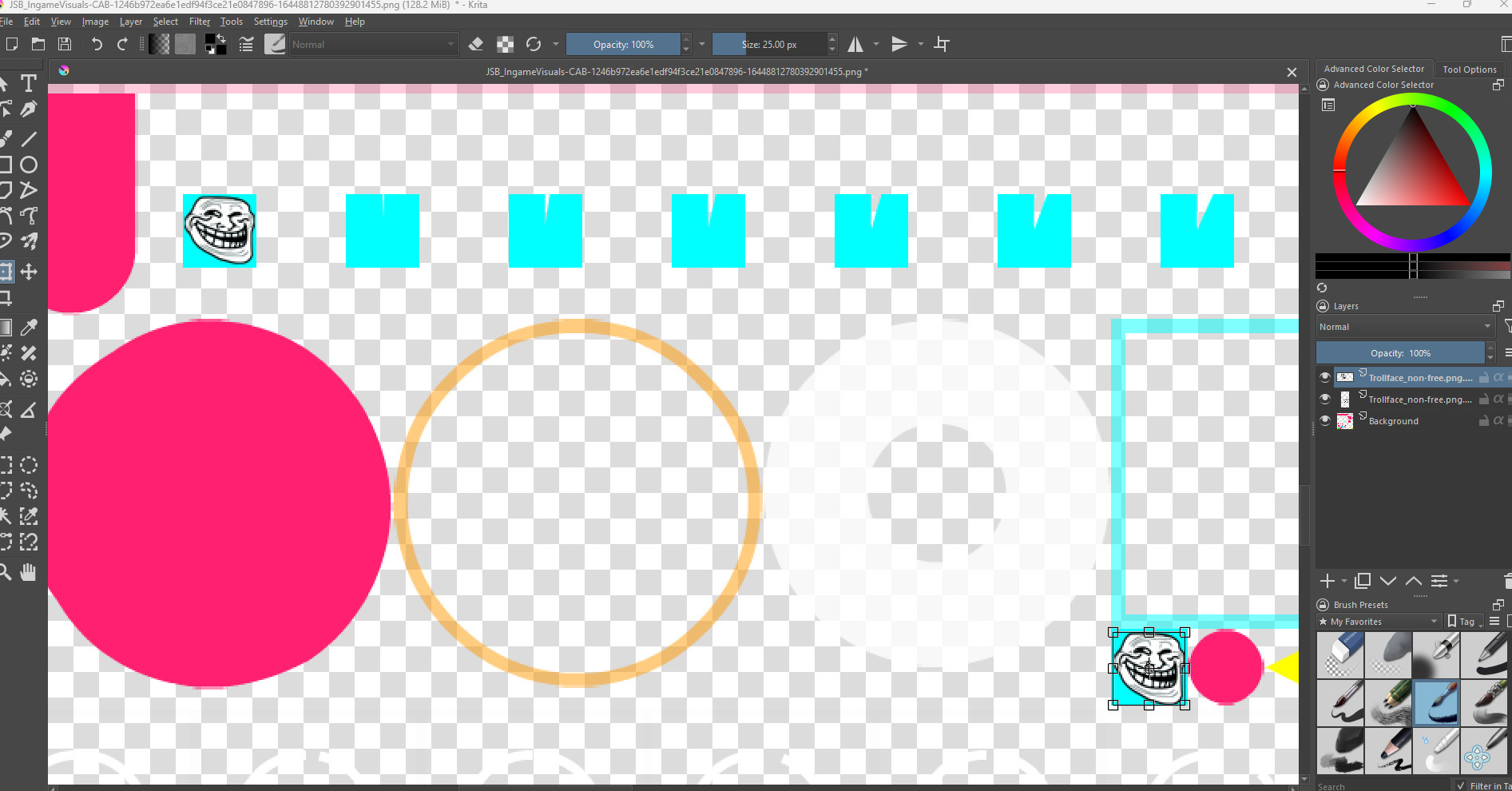
Task: Enable the Filter in Tag checkbox
Action: 1462,785
